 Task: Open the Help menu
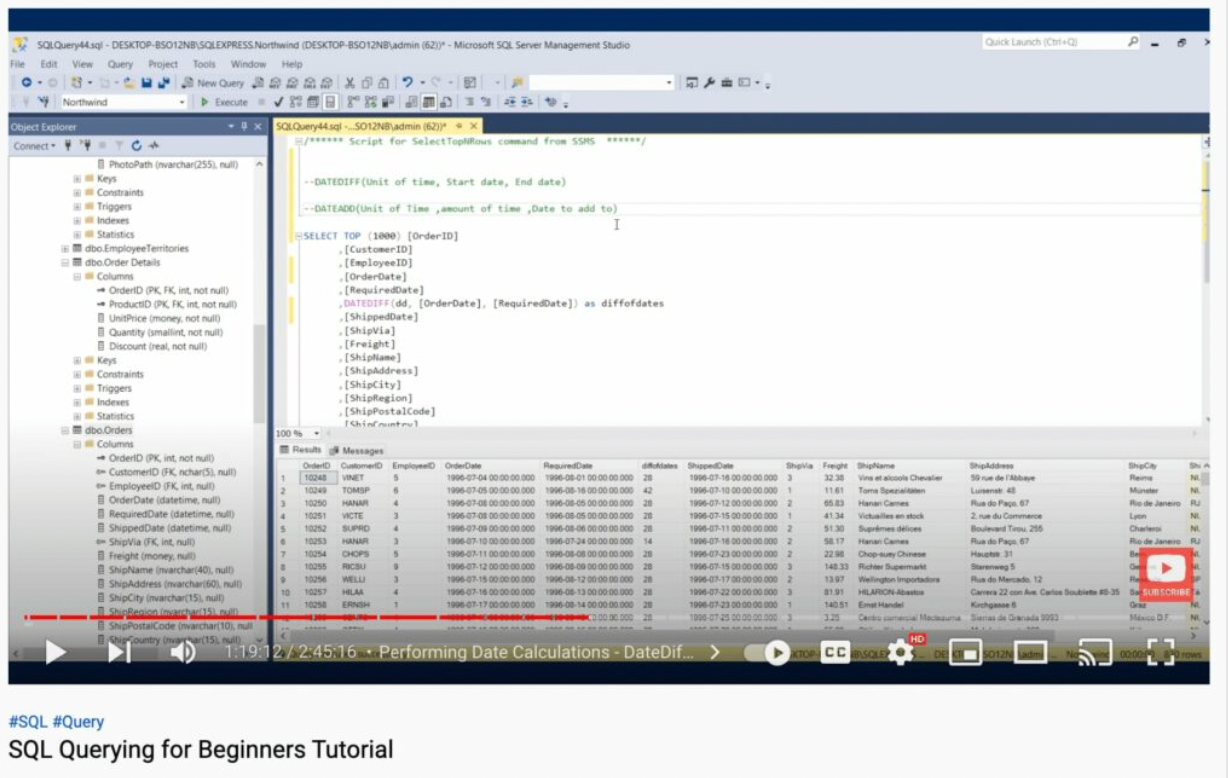pos(292,64)
